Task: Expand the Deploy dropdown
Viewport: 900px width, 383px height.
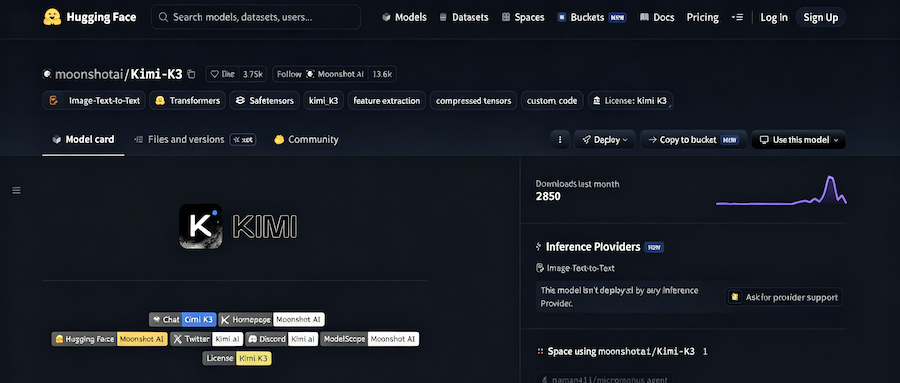Action: point(605,140)
